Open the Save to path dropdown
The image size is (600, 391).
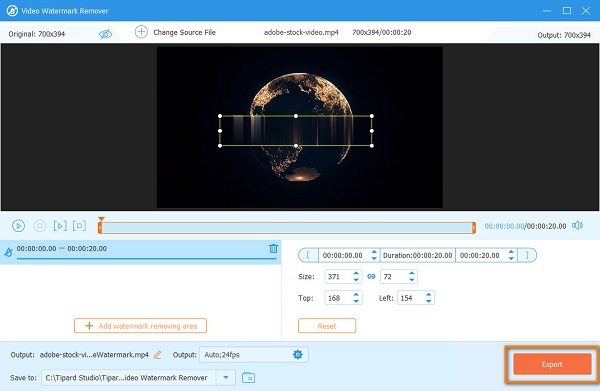pyautogui.click(x=226, y=378)
